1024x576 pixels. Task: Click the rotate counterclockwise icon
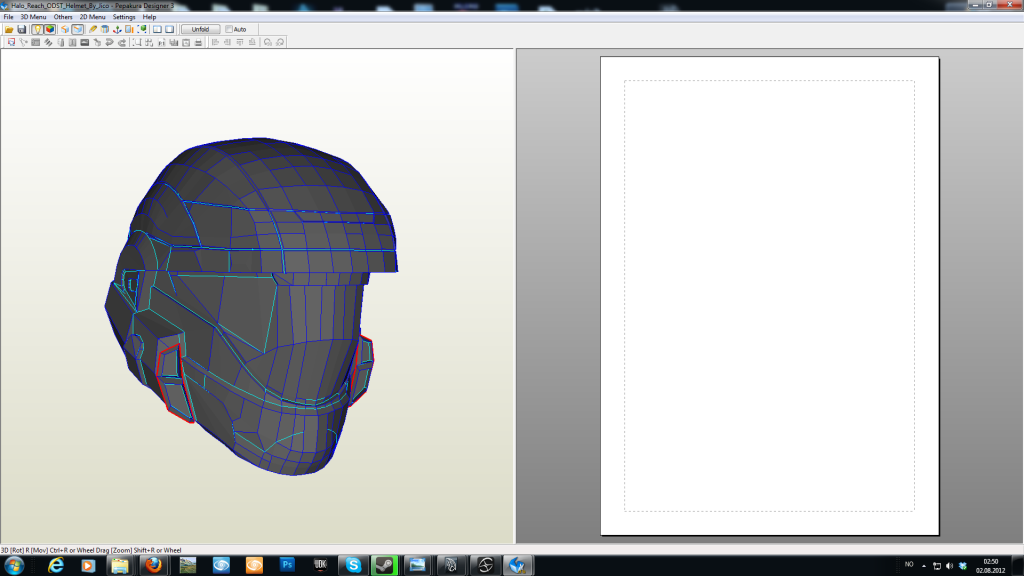click(268, 42)
